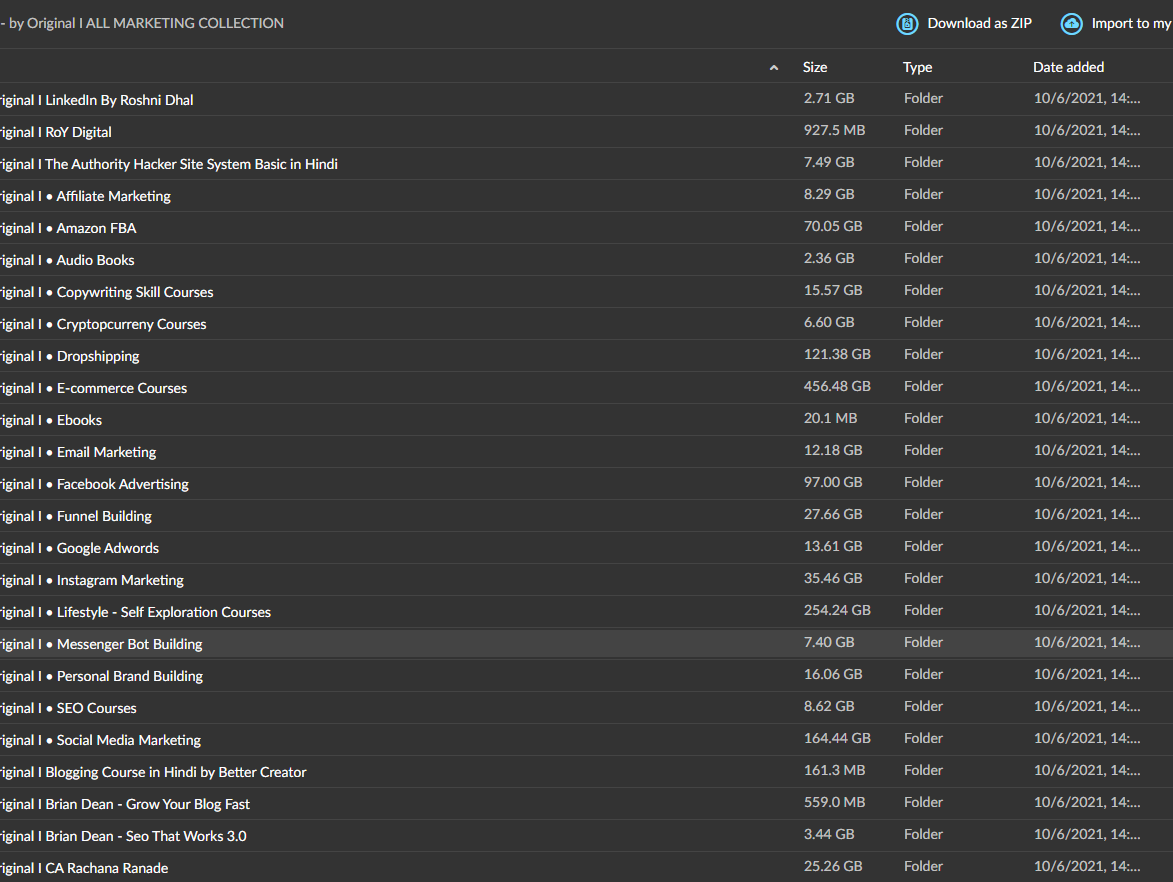Select the Messenger Bot Building folder
This screenshot has height=882, width=1173.
129,644
